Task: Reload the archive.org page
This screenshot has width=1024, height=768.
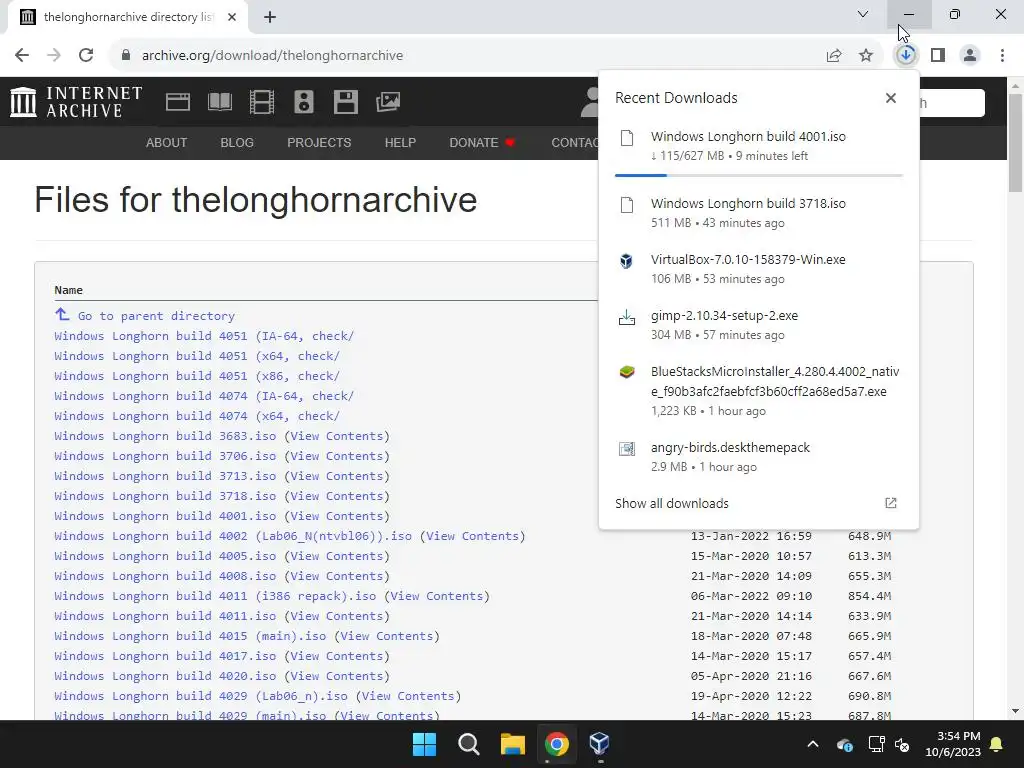Action: pyautogui.click(x=86, y=56)
